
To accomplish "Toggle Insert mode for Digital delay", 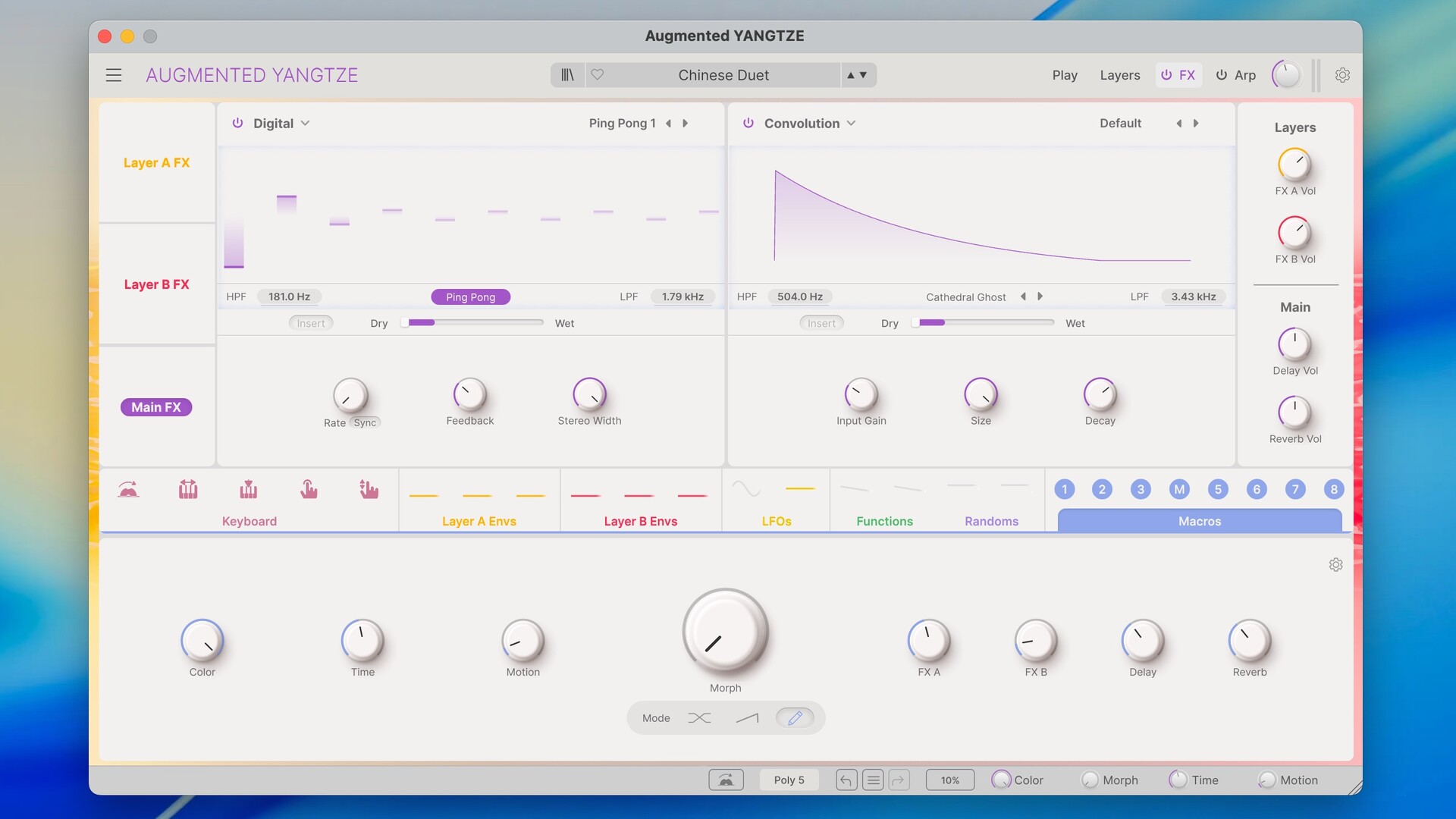I will tap(311, 323).
